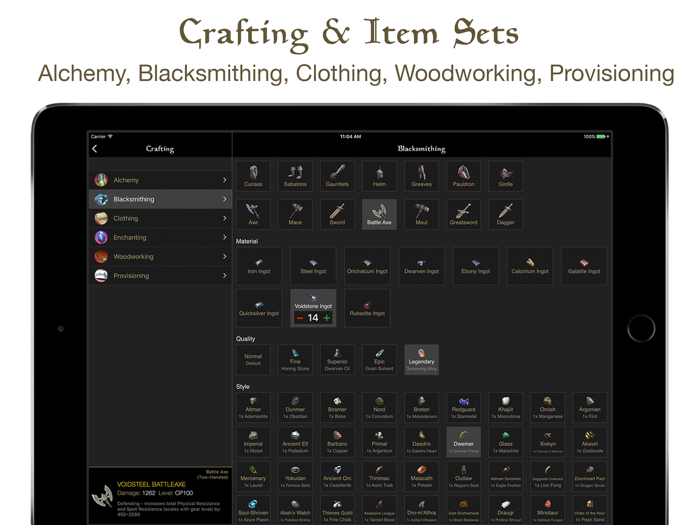Viewport: 700px width, 525px height.
Task: Choose the Breton Molybdenum style
Action: pyautogui.click(x=421, y=407)
